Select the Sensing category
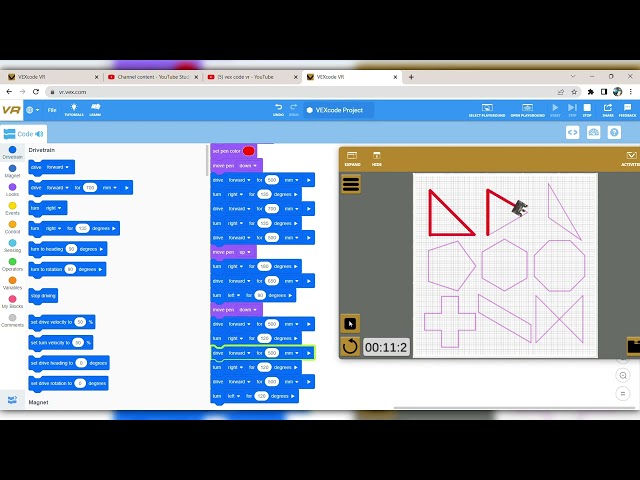This screenshot has width=640, height=480. 12,246
